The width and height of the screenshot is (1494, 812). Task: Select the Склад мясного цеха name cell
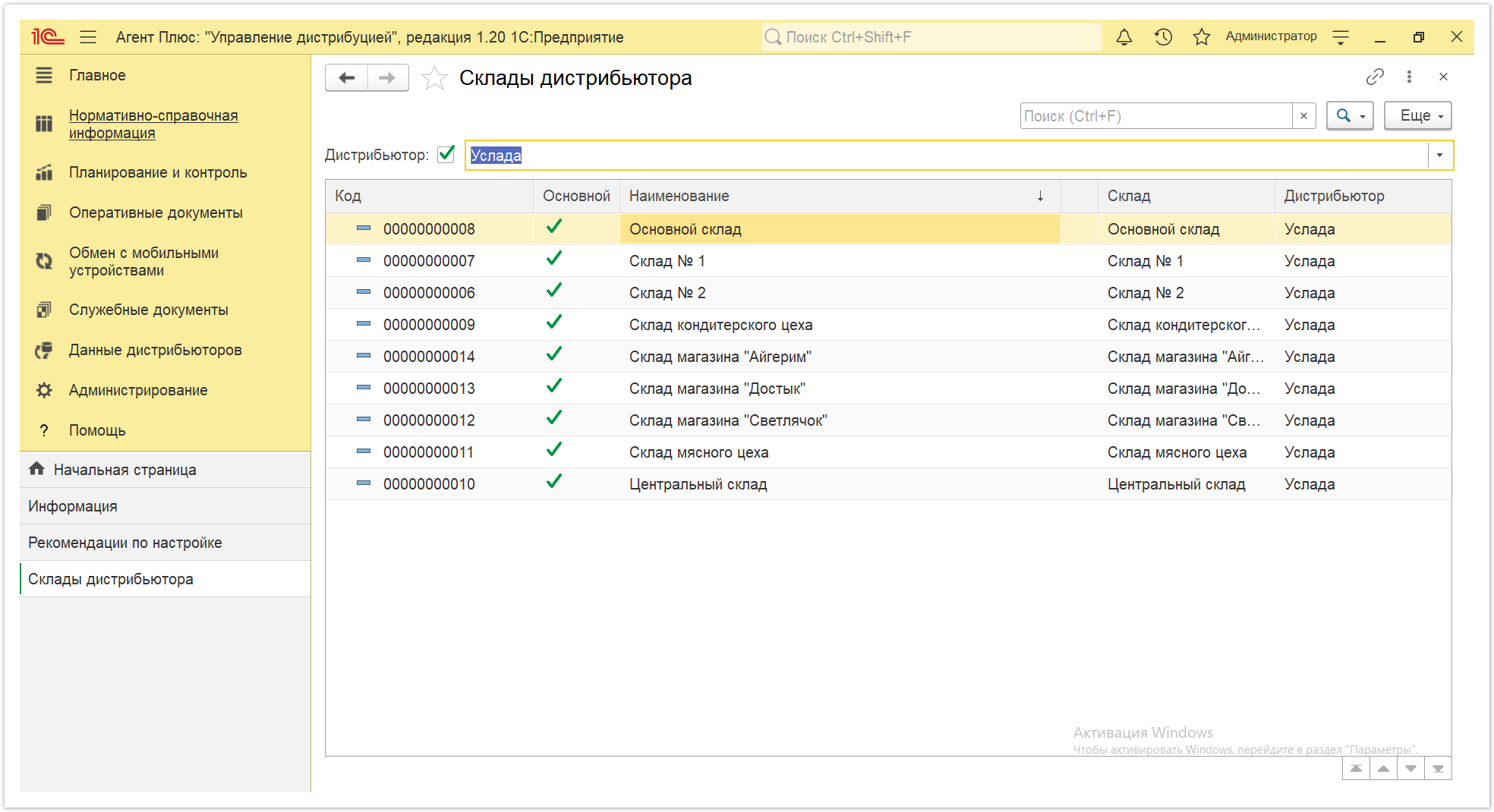[x=840, y=452]
